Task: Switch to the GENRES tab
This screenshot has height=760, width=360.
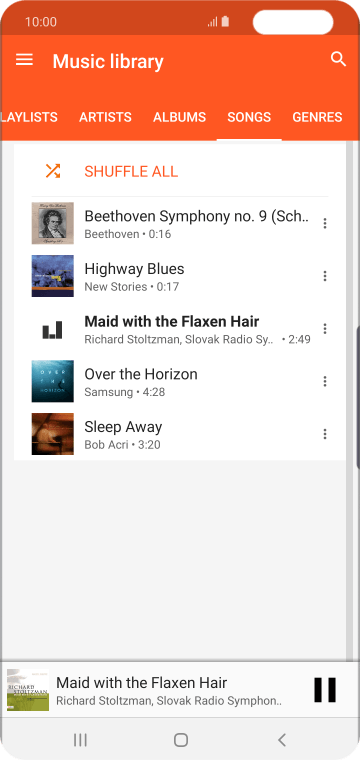Action: point(317,117)
